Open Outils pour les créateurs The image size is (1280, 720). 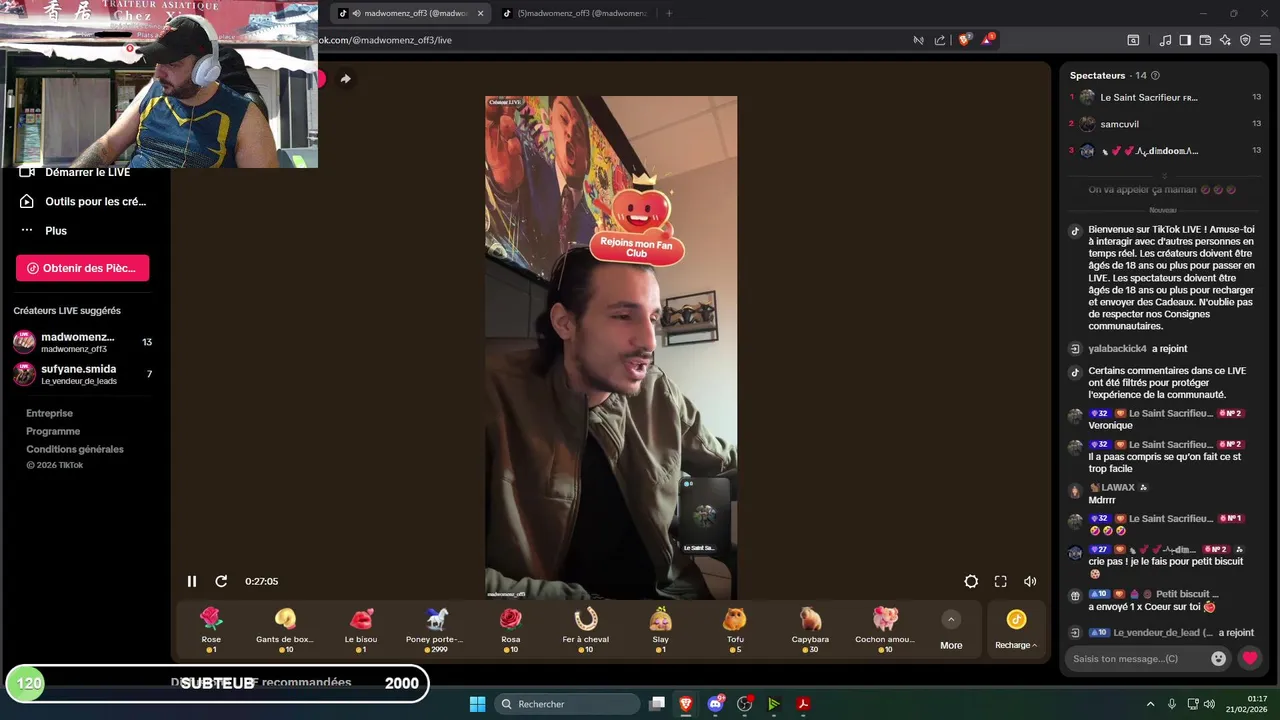coord(84,201)
